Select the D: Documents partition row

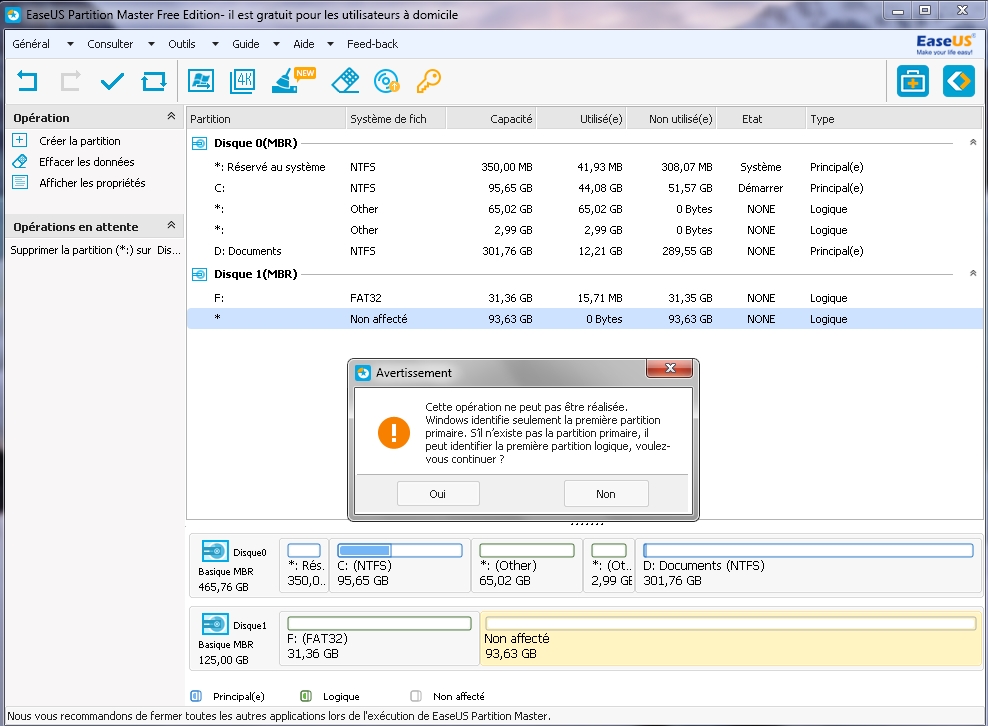point(583,251)
